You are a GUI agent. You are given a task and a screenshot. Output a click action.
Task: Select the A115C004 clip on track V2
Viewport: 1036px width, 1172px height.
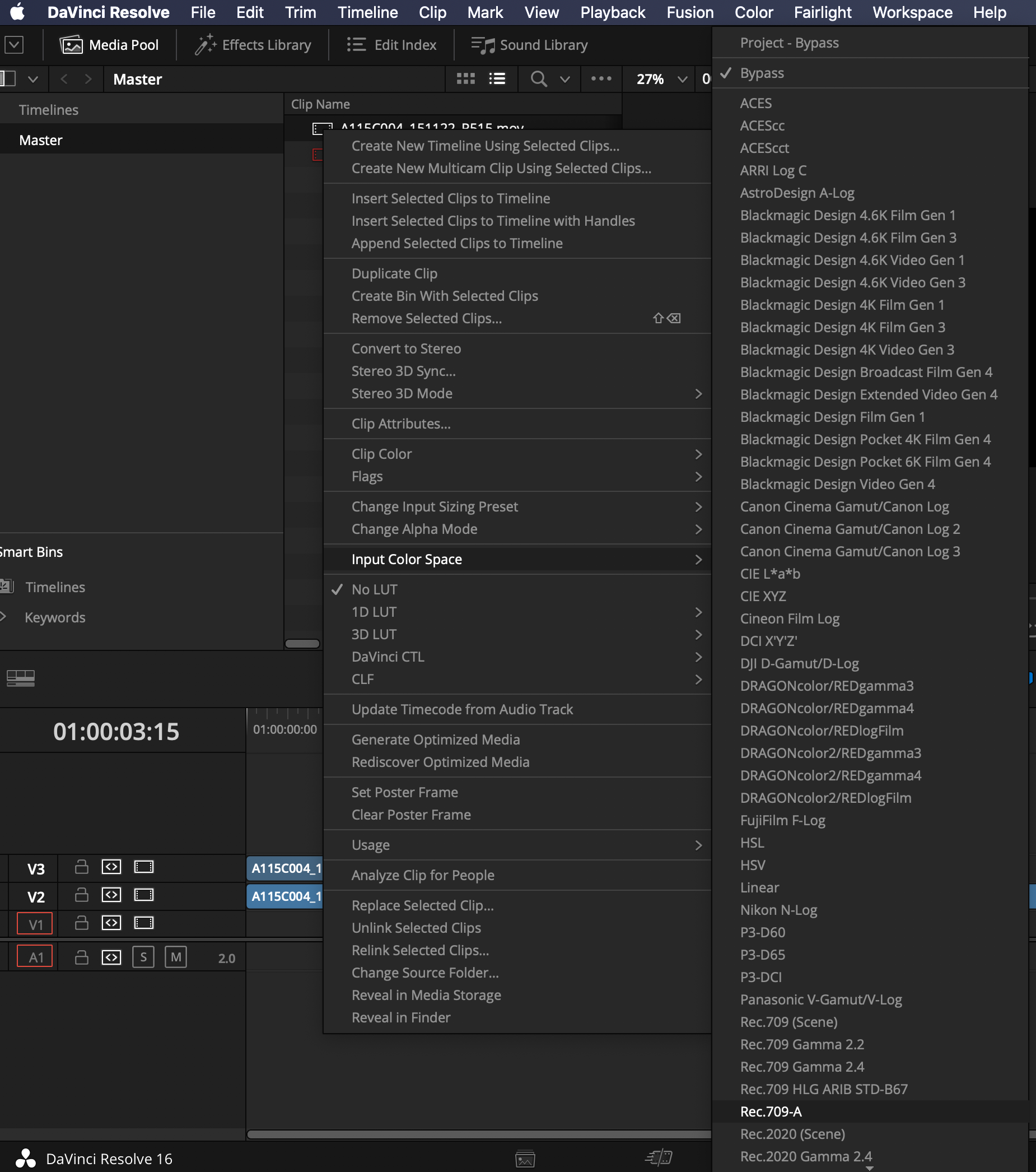[x=285, y=896]
